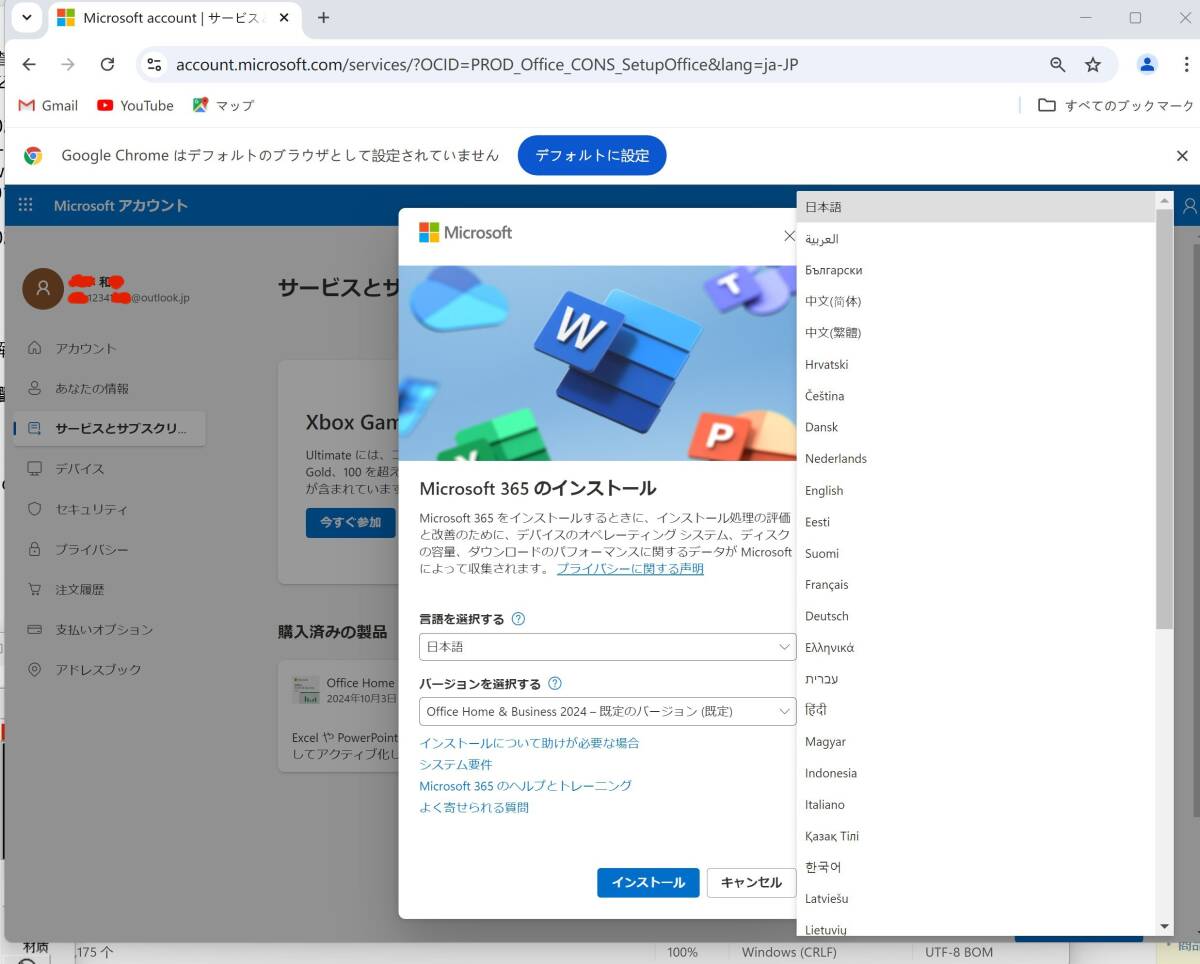Click デフォルトに設定 button
This screenshot has width=1200, height=964.
[x=592, y=156]
